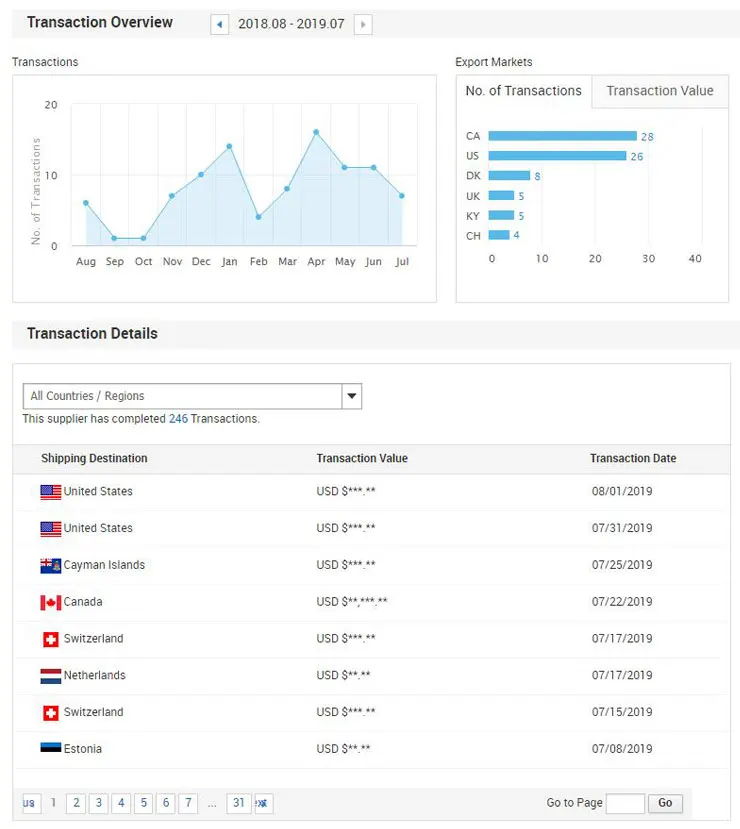Go to page 4

121,803
